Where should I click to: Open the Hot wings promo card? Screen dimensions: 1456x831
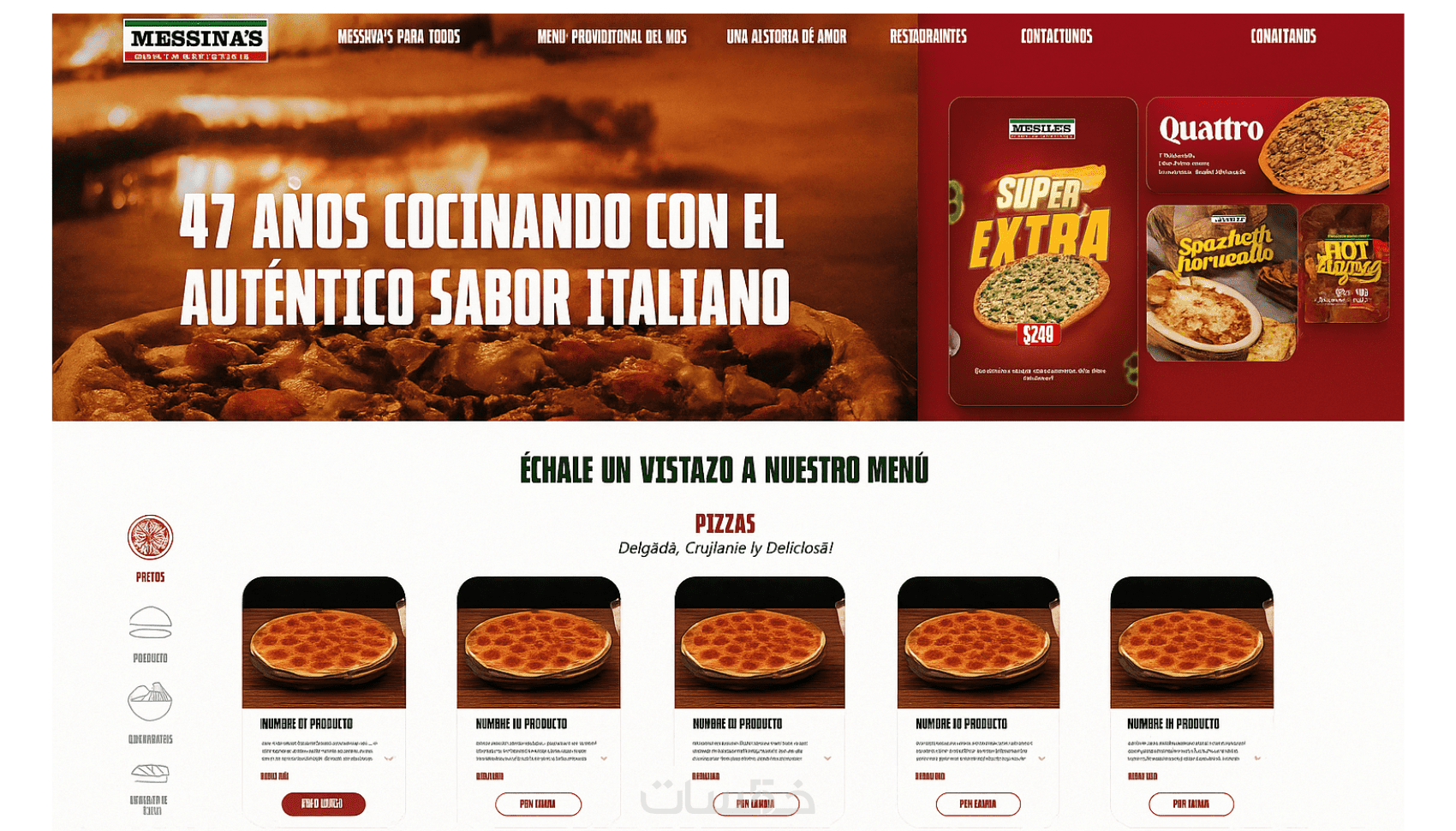(x=1346, y=263)
